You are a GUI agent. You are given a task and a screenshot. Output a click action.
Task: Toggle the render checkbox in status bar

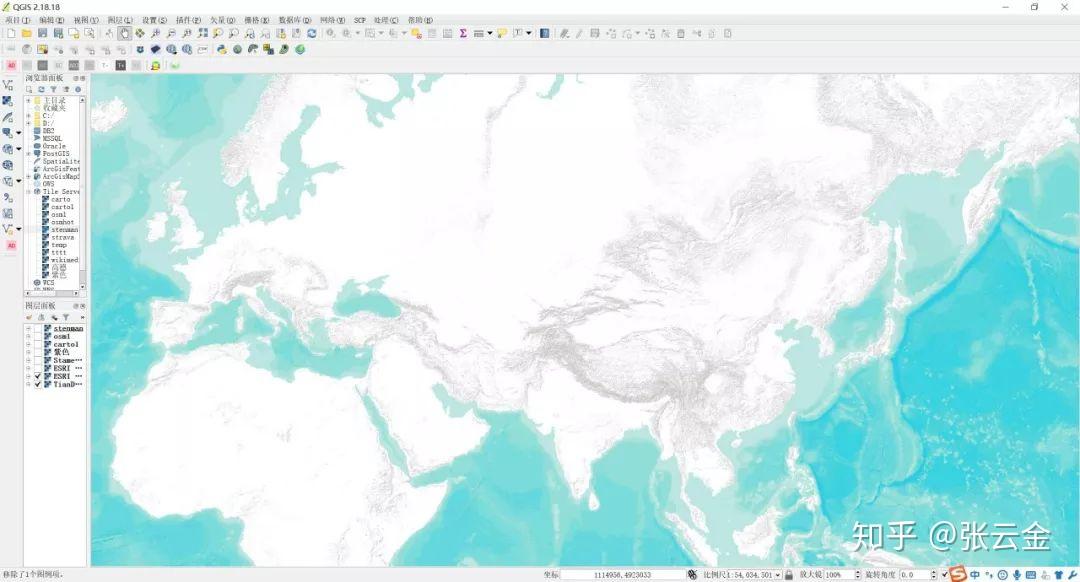945,574
